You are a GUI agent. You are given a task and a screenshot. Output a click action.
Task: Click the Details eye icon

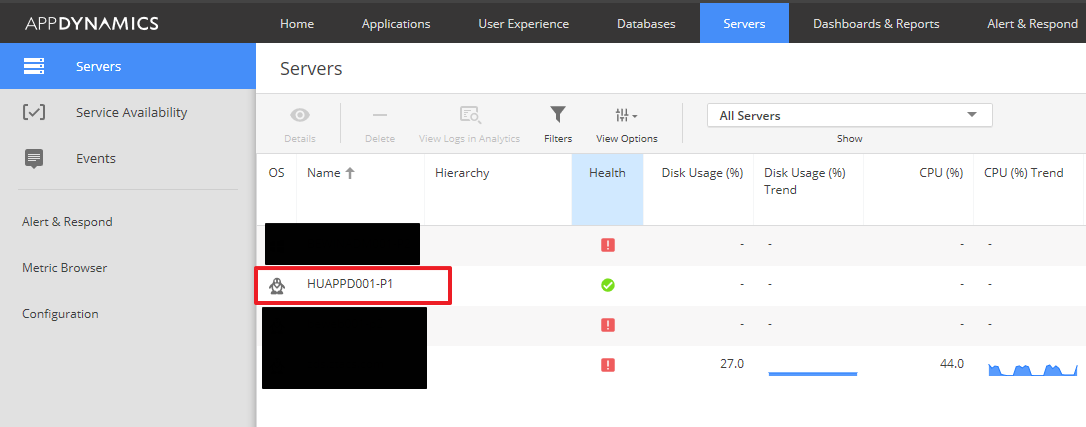click(300, 115)
